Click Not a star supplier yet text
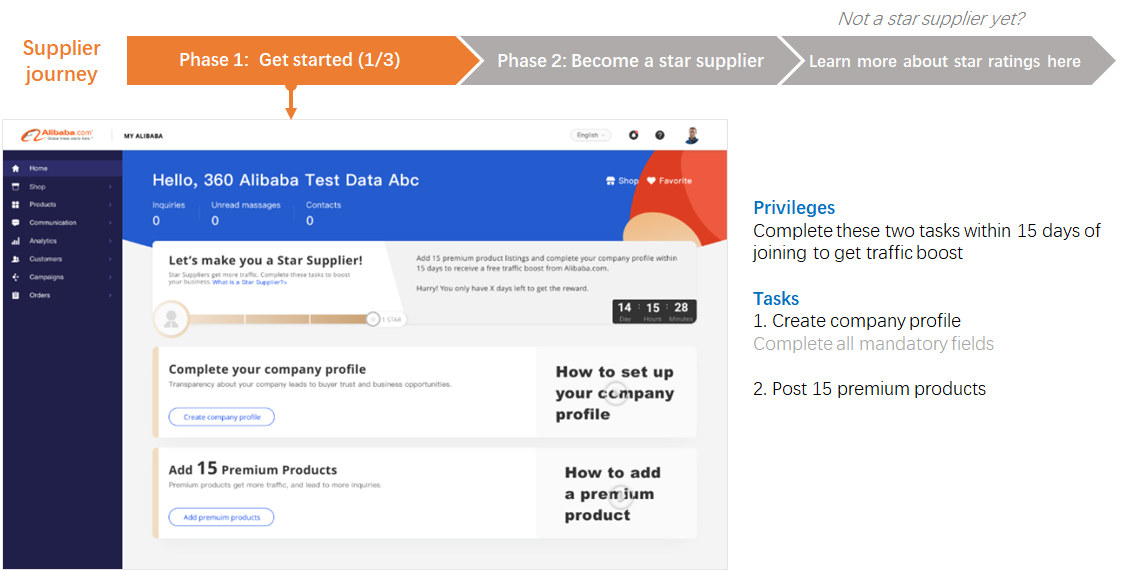Viewport: 1146px width, 570px height. (931, 18)
